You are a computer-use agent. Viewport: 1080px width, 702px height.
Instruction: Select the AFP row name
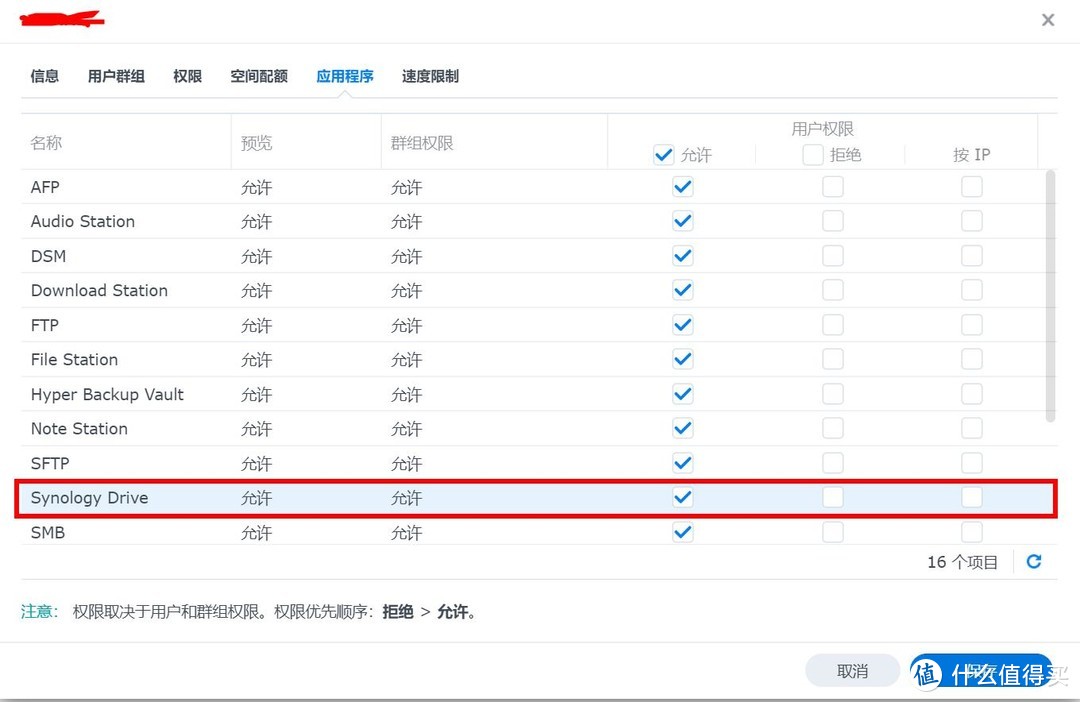pos(45,187)
